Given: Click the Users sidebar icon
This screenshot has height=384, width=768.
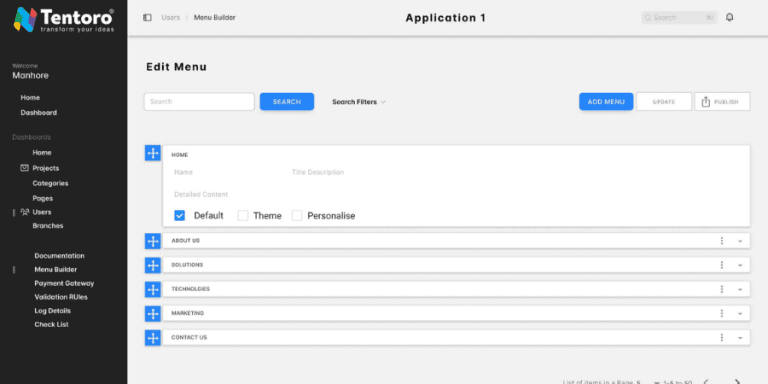Looking at the screenshot, I should point(24,212).
